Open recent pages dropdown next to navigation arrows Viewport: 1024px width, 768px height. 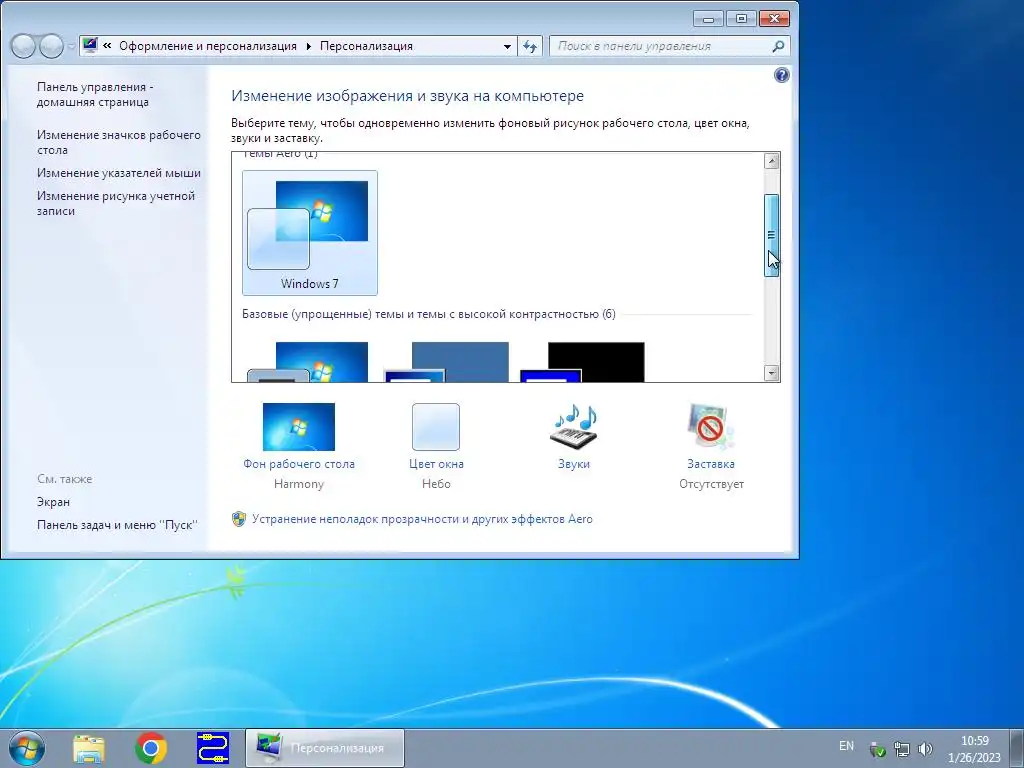[71, 46]
